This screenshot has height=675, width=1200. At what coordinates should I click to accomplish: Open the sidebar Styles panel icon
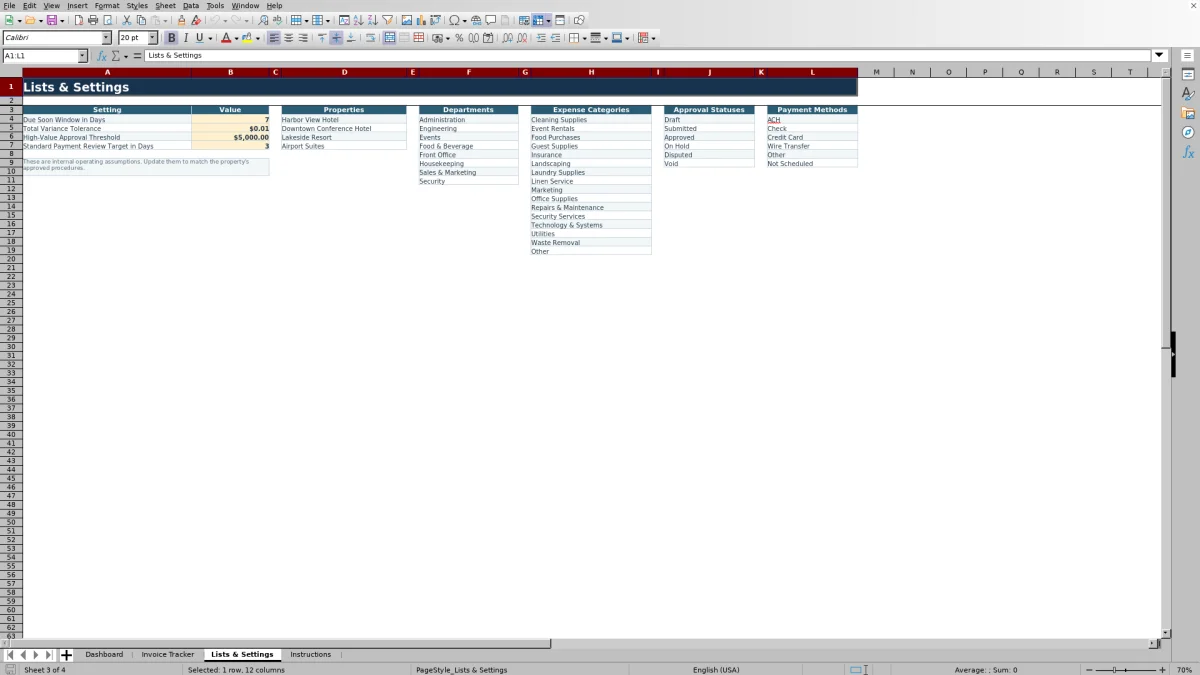click(1188, 94)
